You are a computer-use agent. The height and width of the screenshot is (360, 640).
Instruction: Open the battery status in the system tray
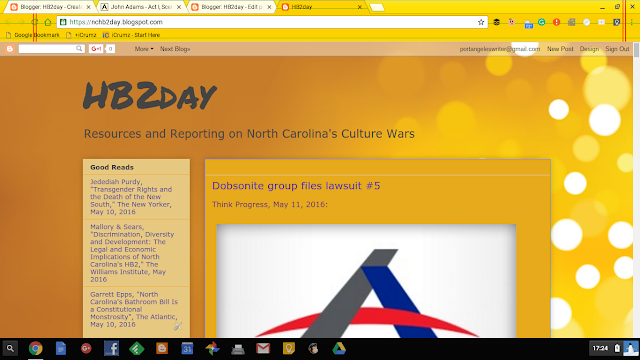pyautogui.click(x=617, y=348)
